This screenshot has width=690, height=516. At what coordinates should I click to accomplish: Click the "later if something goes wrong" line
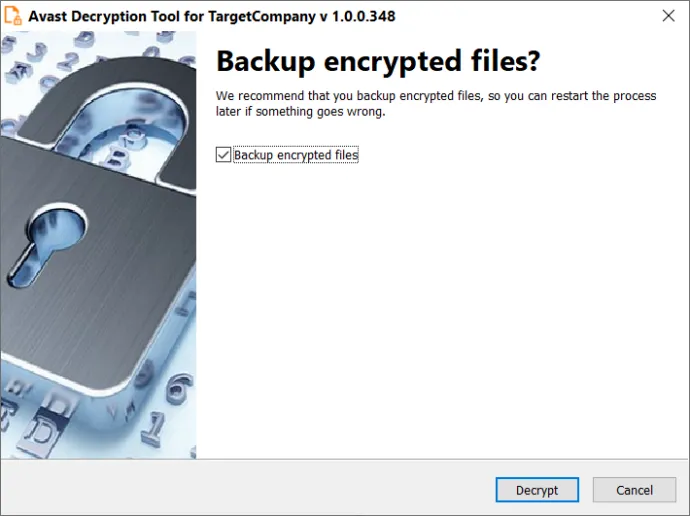(x=300, y=112)
